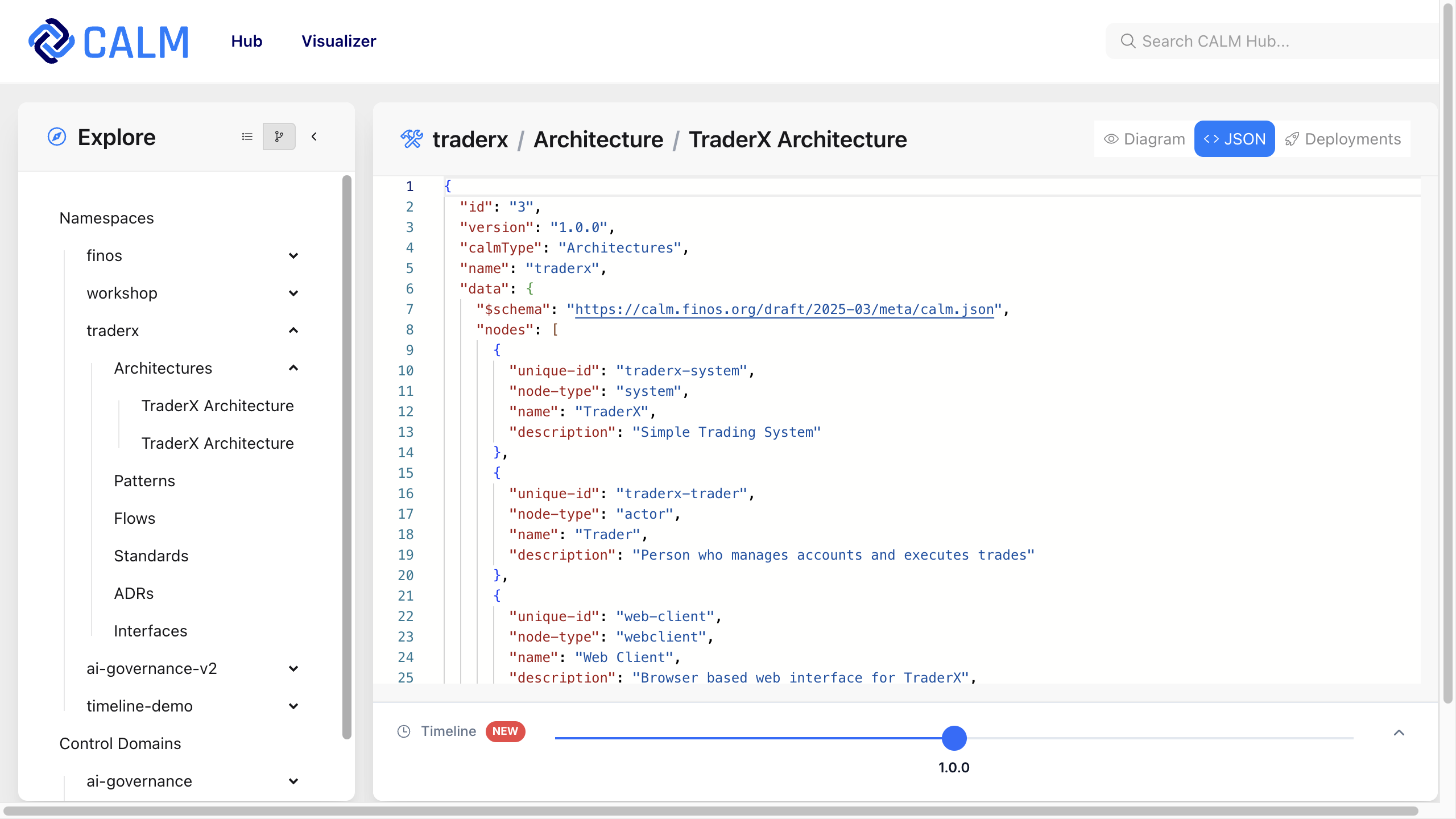Click line 10 "traderx-system" value
Viewport: 1456px width, 819px height.
tap(681, 371)
